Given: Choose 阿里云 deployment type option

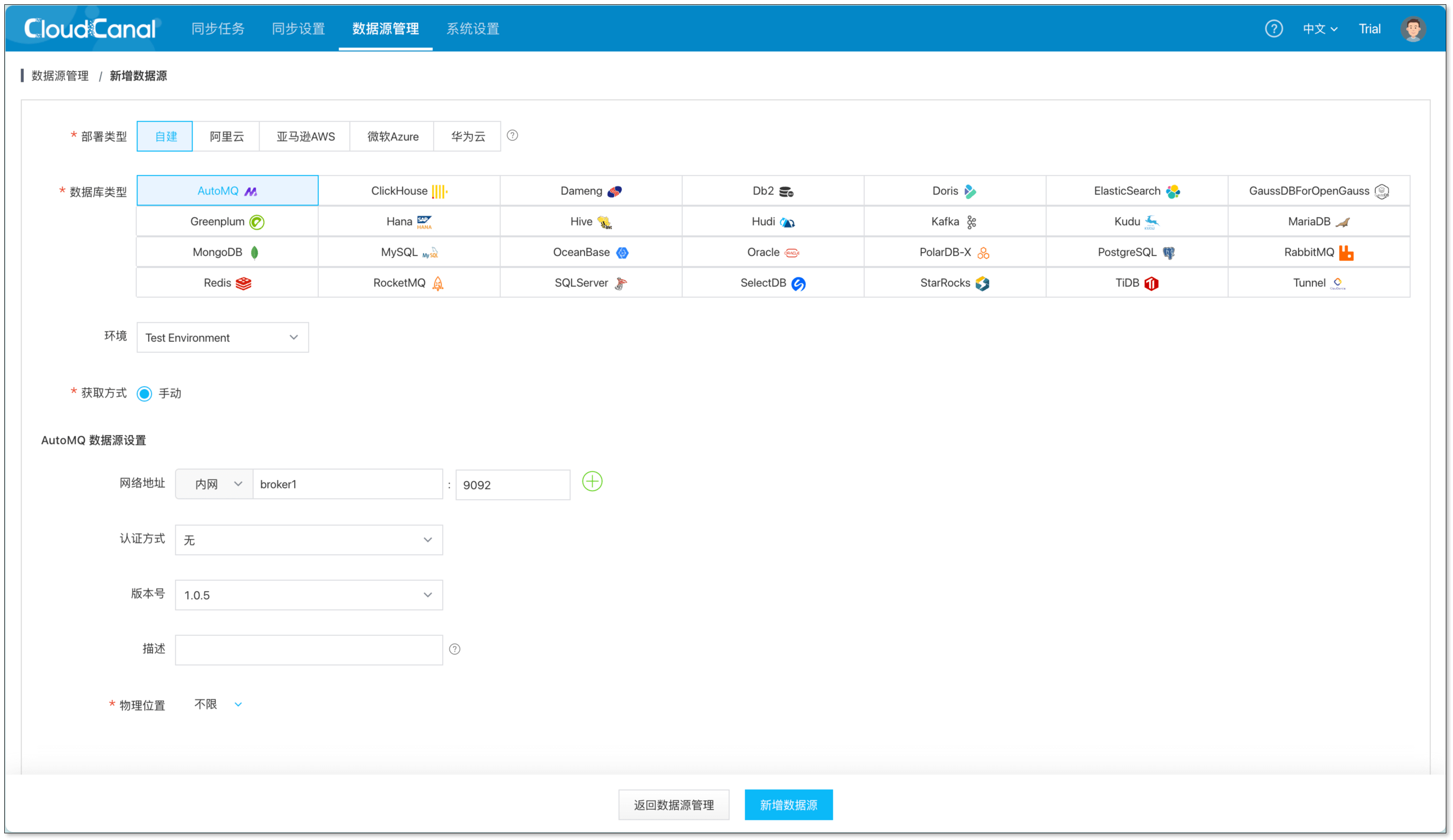Looking at the screenshot, I should click(226, 136).
